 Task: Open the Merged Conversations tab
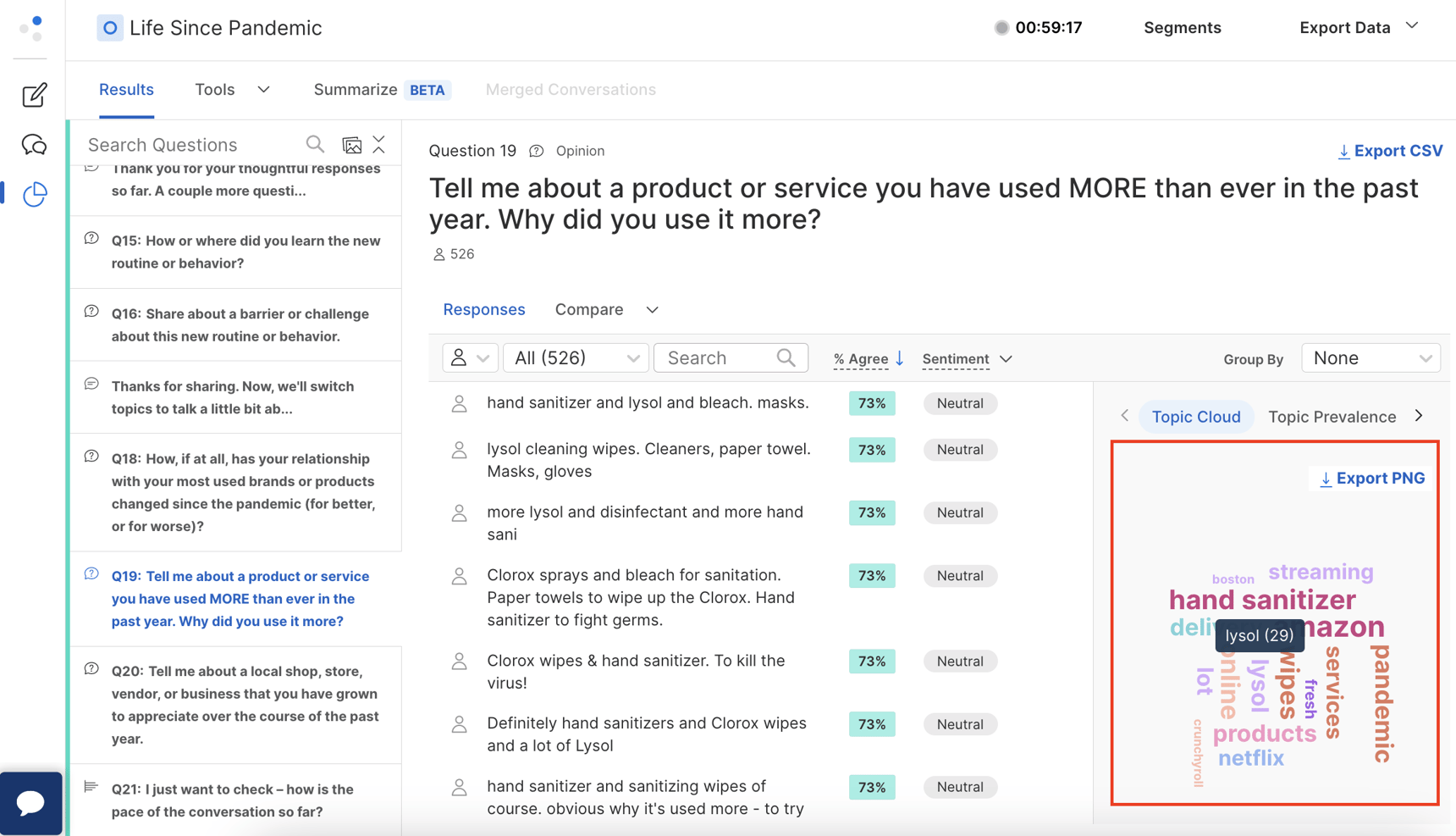coord(571,90)
